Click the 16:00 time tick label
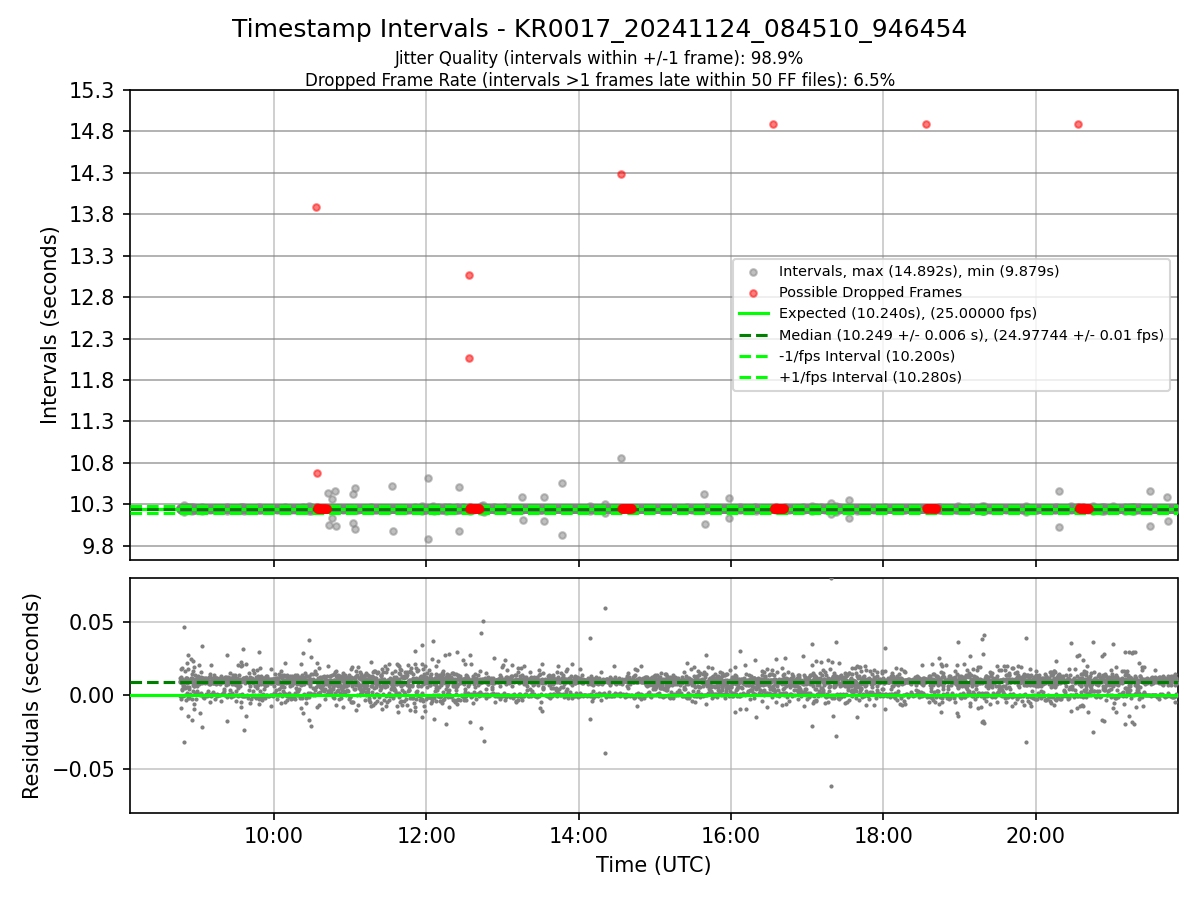Viewport: 1200px width, 900px height. click(731, 834)
